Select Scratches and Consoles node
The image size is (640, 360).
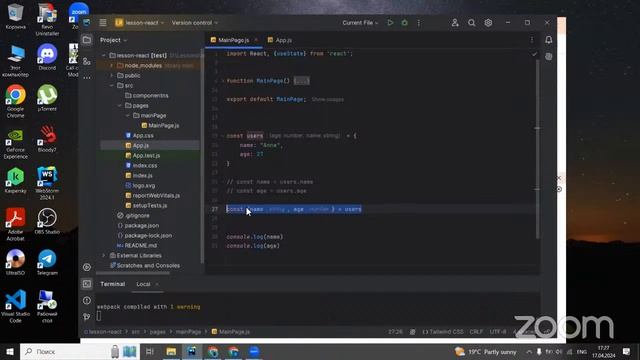[145, 265]
